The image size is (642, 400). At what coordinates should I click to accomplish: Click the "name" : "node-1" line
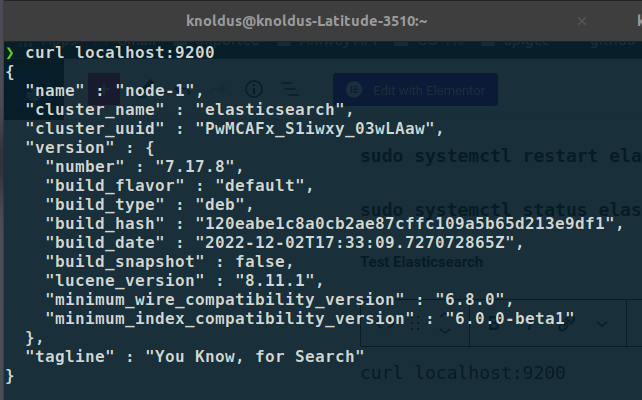pyautogui.click(x=114, y=90)
